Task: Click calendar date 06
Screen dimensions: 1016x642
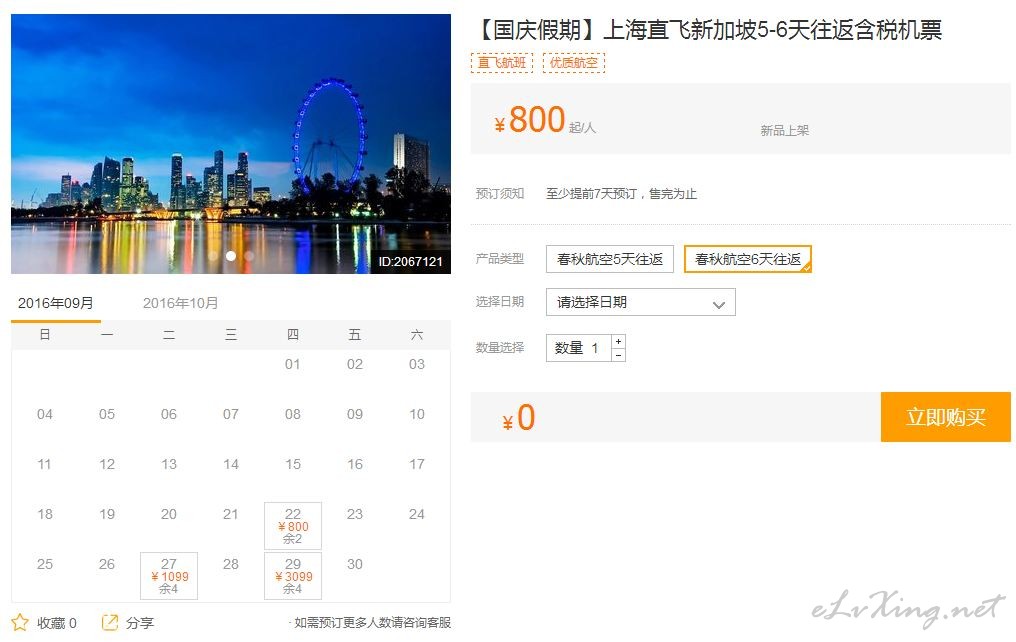Action: (168, 414)
